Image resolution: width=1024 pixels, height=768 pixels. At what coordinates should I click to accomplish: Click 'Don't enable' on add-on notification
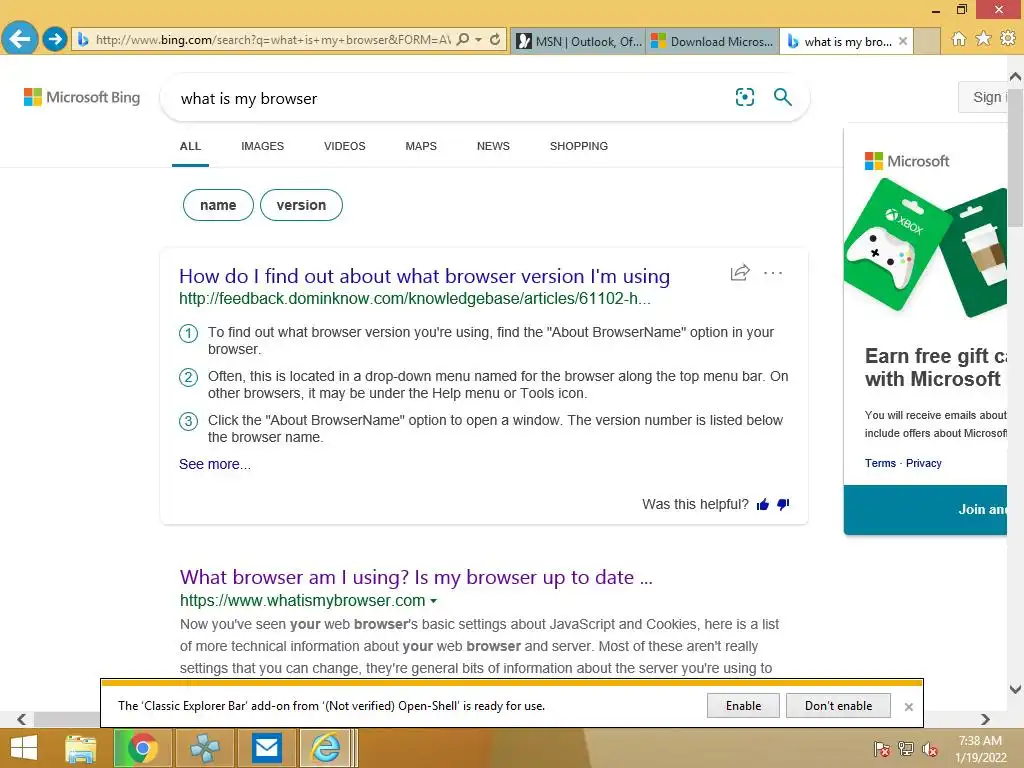click(x=838, y=706)
